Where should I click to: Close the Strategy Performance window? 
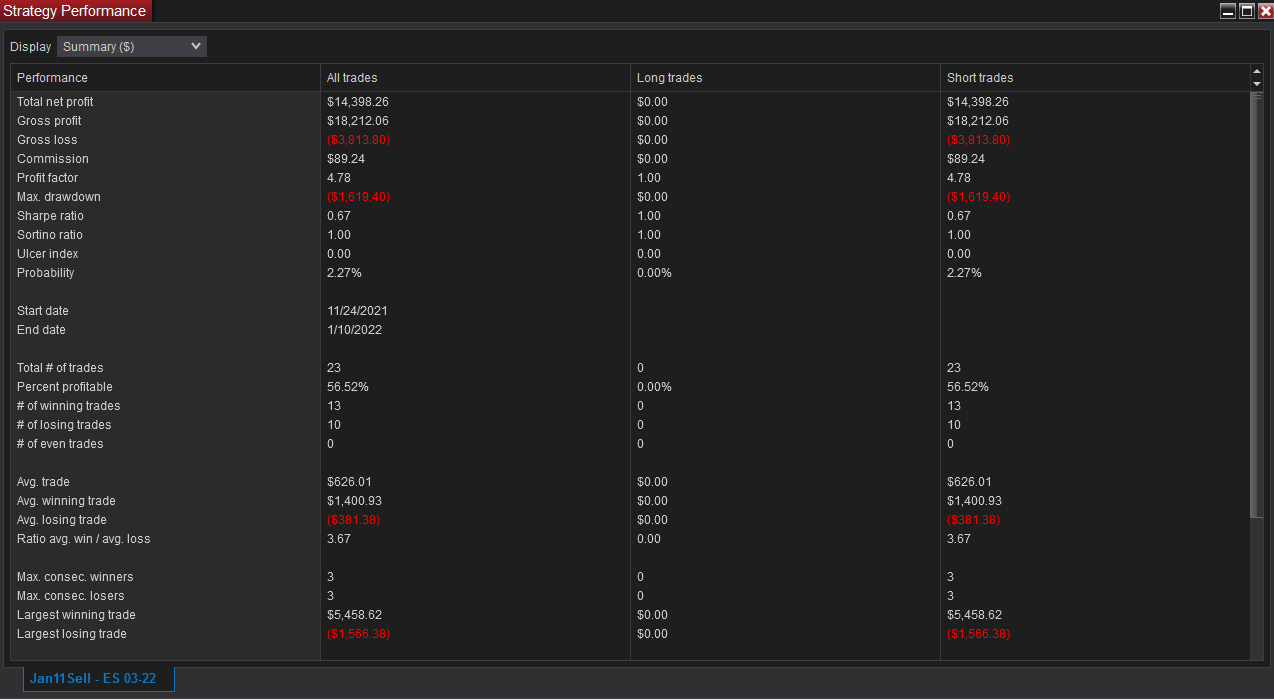[x=1265, y=11]
